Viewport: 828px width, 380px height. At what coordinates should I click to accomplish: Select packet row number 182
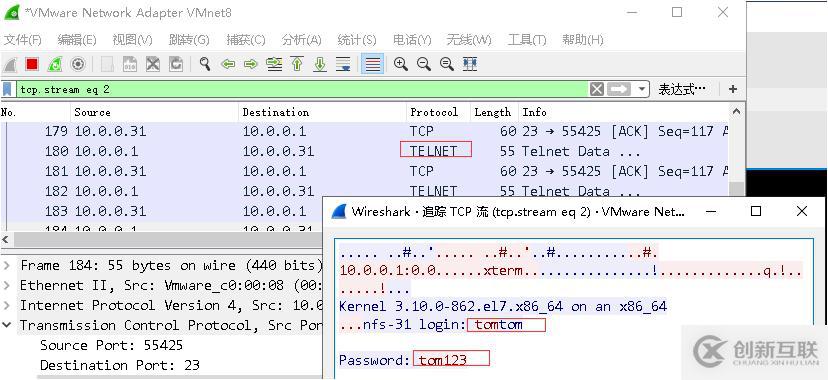coord(364,191)
